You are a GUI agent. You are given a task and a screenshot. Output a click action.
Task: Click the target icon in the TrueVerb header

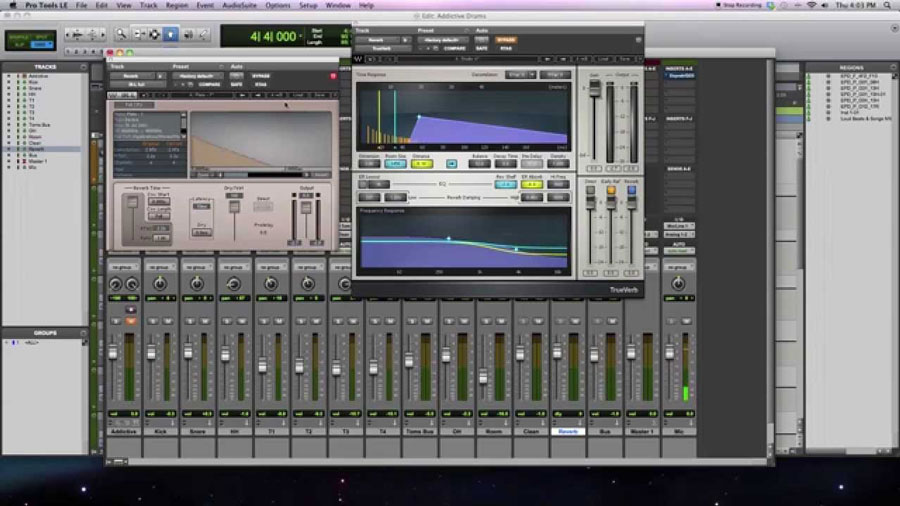638,40
